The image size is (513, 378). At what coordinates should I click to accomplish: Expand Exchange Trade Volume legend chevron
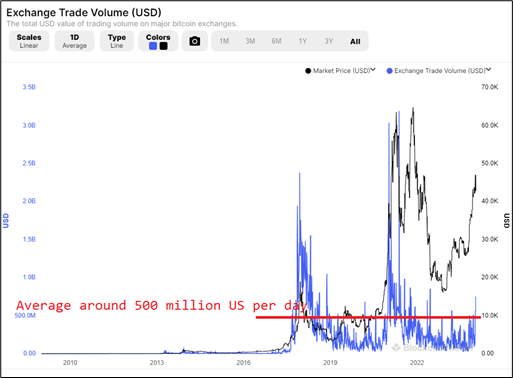point(488,70)
